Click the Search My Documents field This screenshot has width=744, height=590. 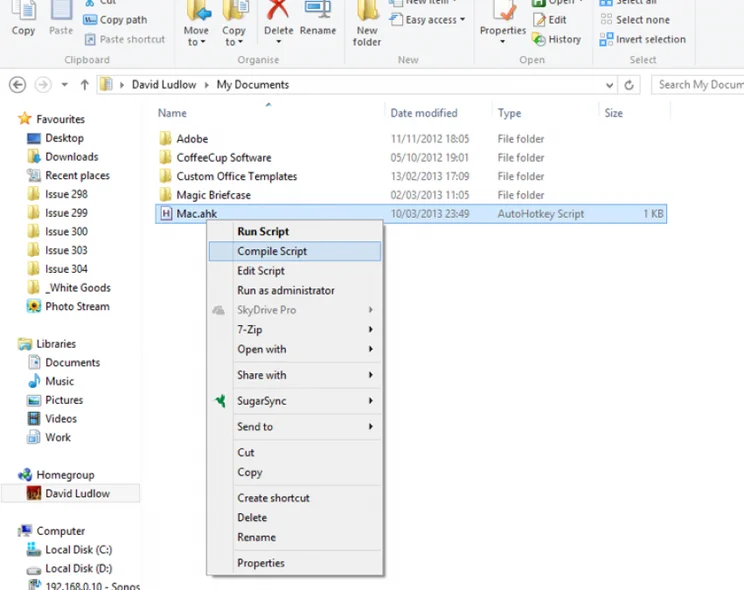click(698, 85)
